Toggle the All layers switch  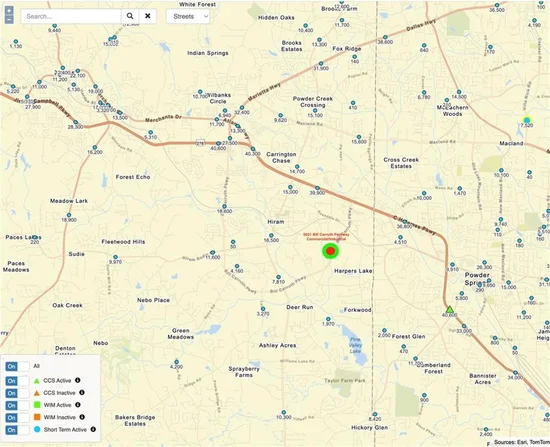tap(17, 366)
